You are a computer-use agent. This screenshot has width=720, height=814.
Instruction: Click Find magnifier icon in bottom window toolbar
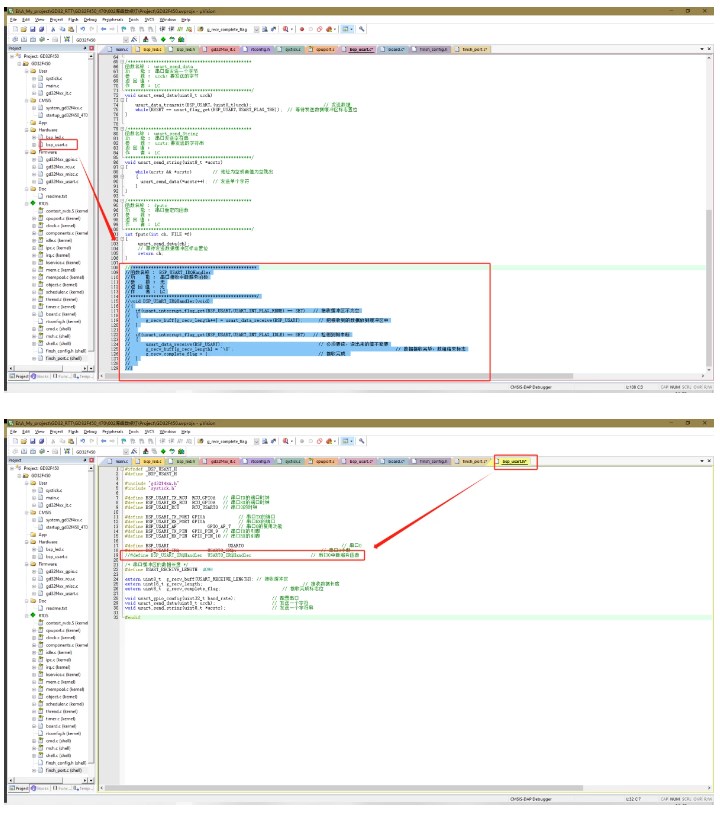coord(286,441)
